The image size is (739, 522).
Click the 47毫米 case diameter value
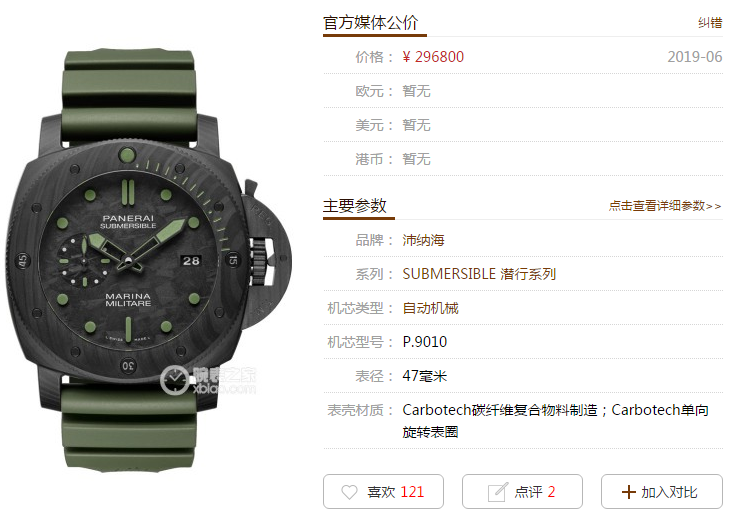pyautogui.click(x=425, y=376)
